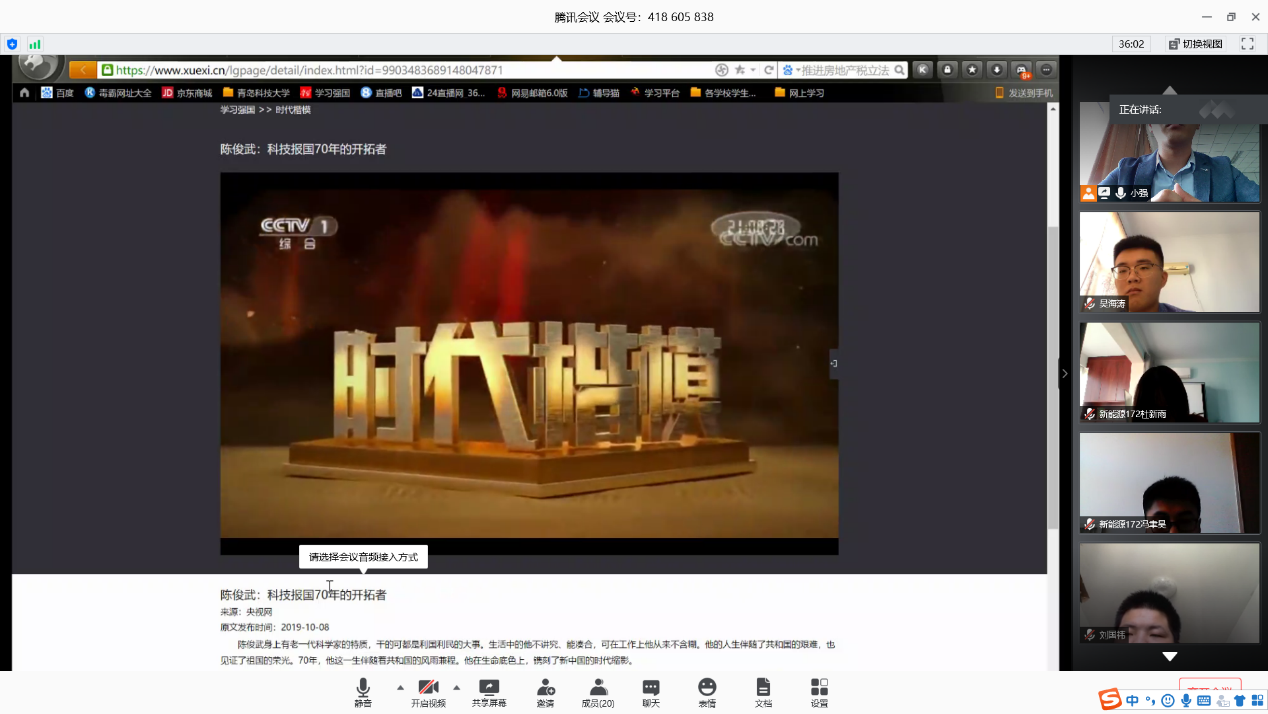This screenshot has width=1268, height=714.
Task: Open the chat panel
Action: pos(651,690)
